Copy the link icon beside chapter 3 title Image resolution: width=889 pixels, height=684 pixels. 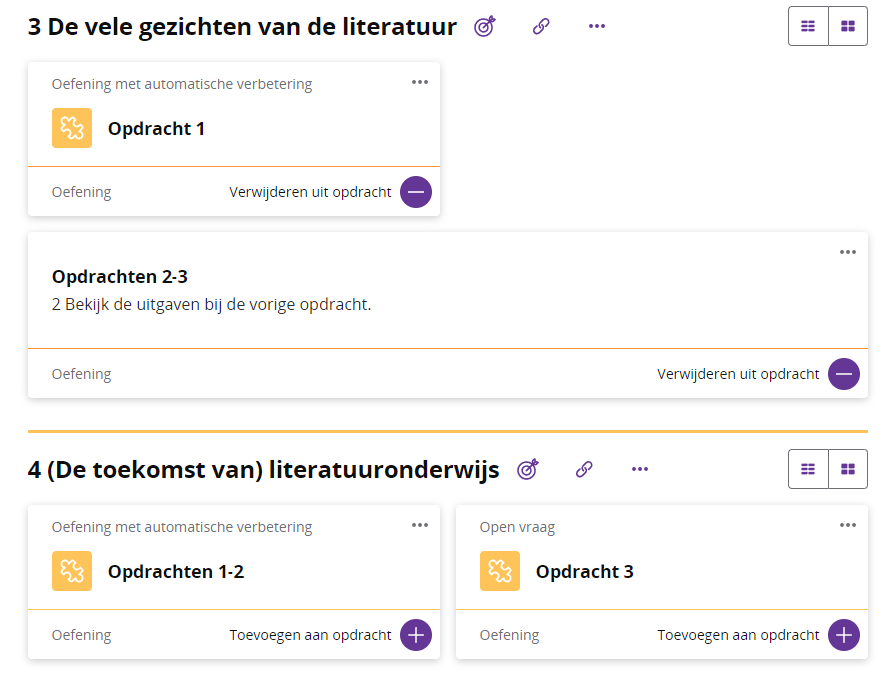point(541,26)
